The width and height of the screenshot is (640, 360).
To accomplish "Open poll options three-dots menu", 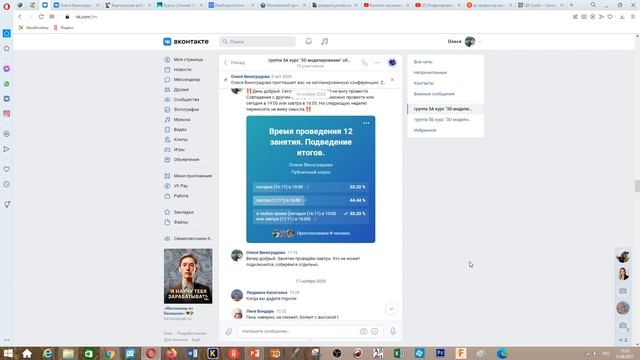I will click(366, 123).
